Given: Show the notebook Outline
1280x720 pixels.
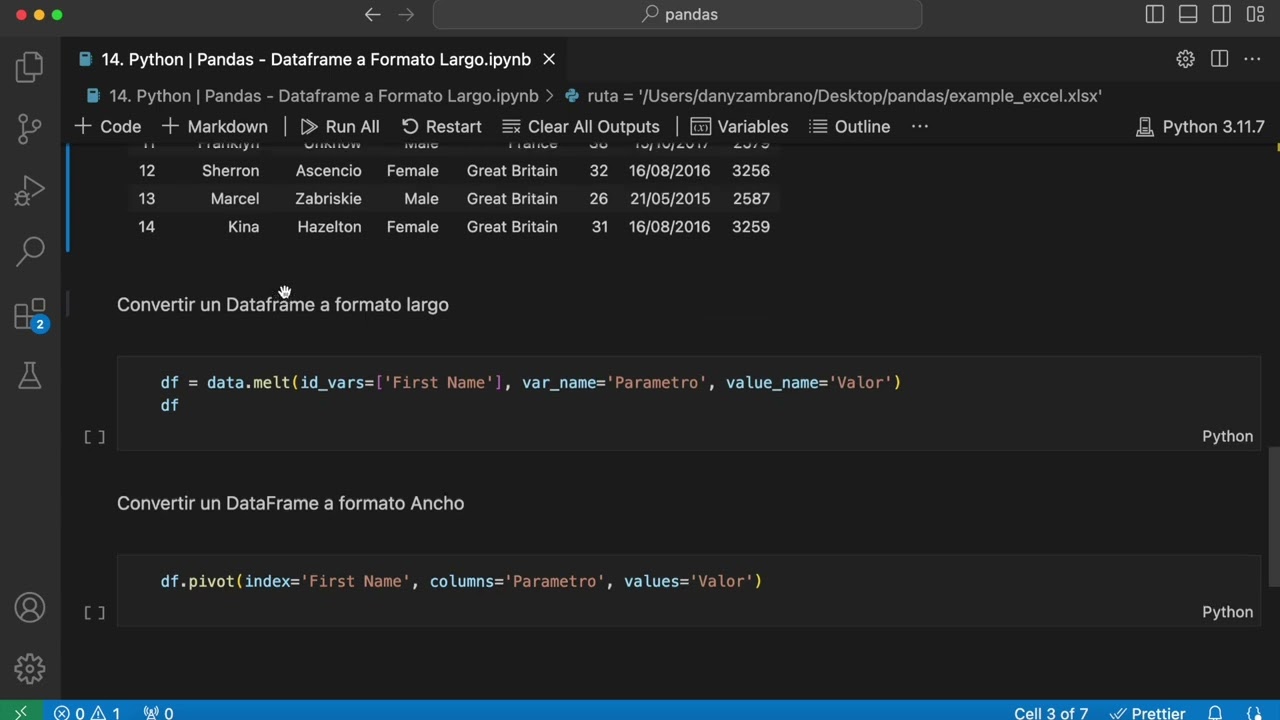Looking at the screenshot, I should coord(849,126).
